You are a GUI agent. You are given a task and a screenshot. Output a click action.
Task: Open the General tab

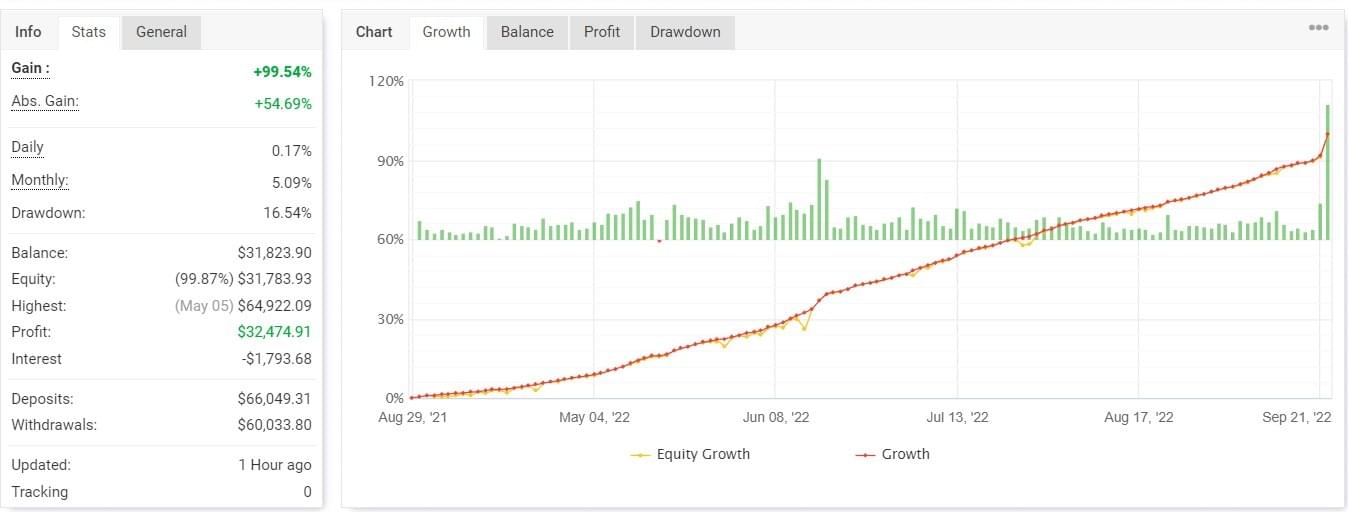click(161, 32)
